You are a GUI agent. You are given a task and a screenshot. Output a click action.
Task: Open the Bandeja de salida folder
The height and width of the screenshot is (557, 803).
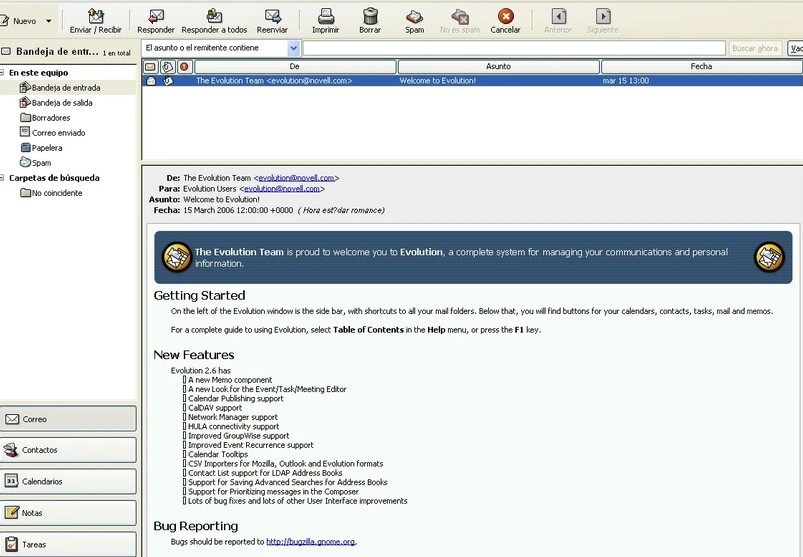(x=62, y=102)
